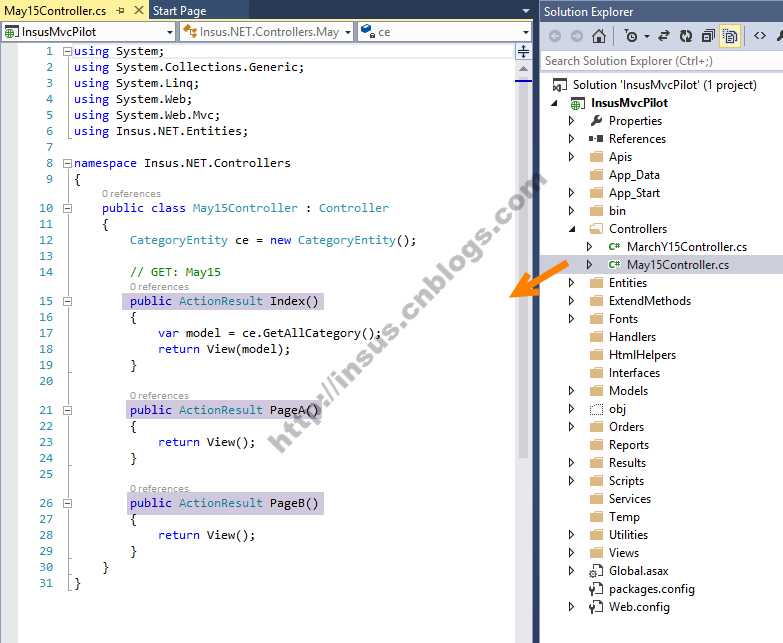
Task: Click Sync with Active Document icon
Action: click(x=664, y=36)
